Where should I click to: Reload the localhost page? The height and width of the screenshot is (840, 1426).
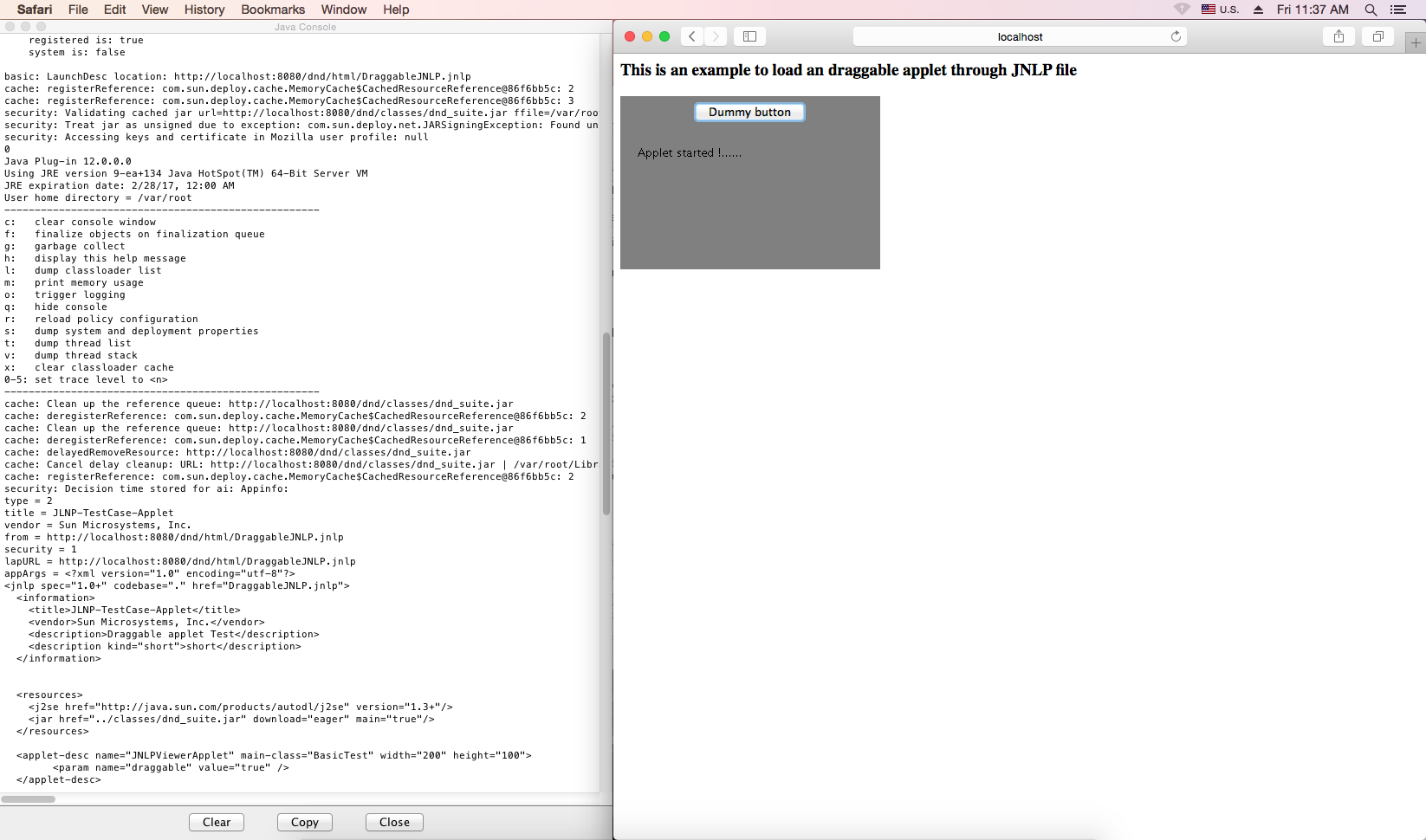pos(1176,36)
